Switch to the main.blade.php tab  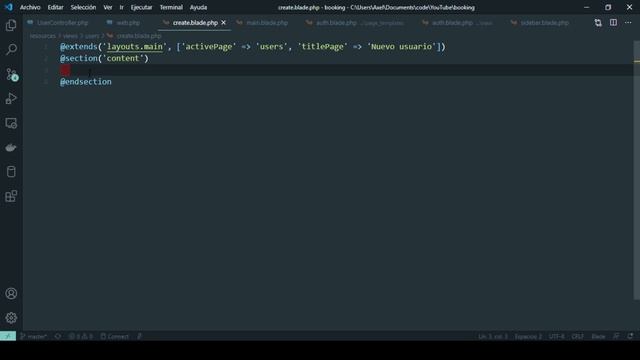(263, 23)
